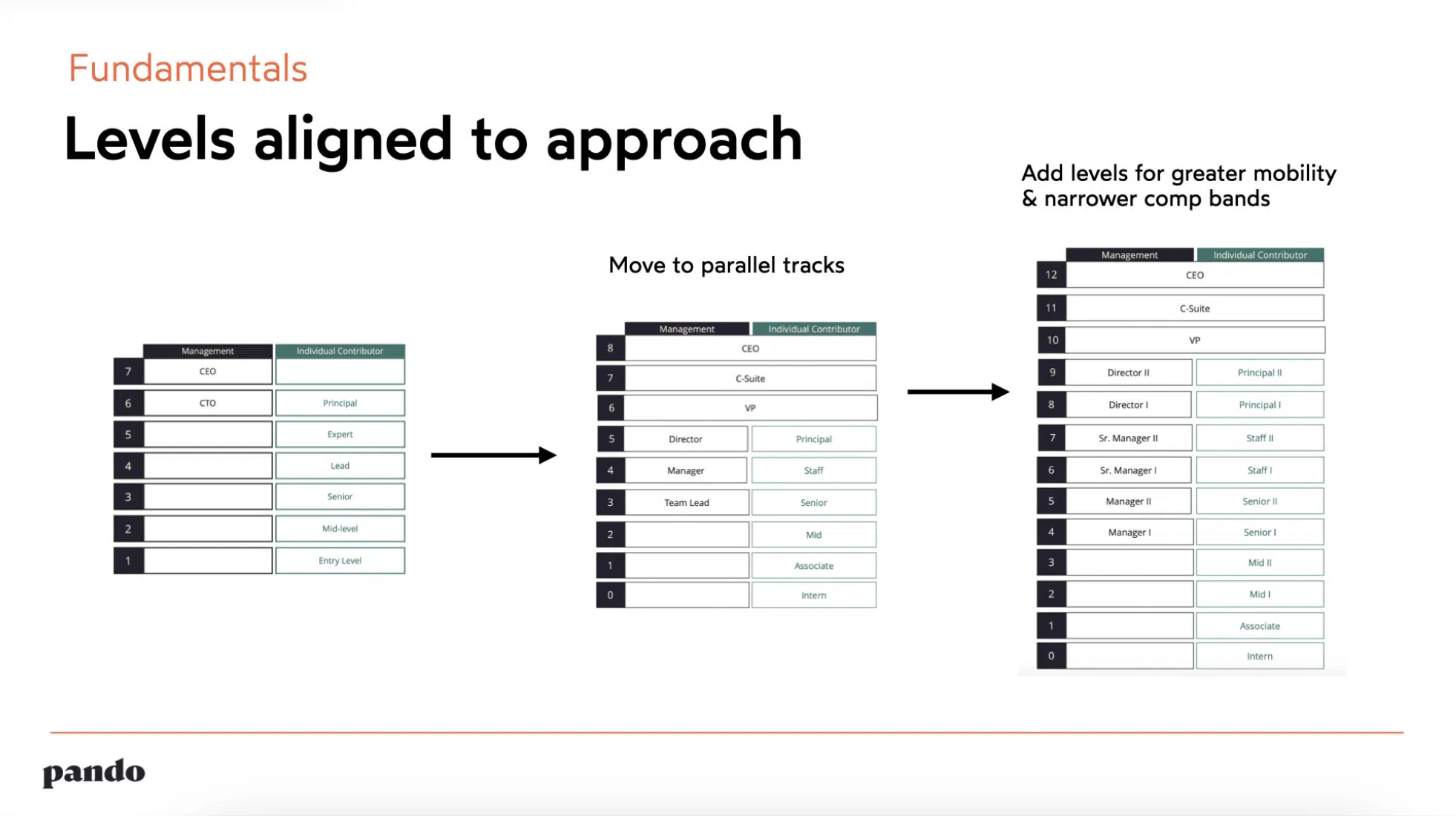Toggle CEO row in right table at level 12
Image resolution: width=1456 pixels, height=816 pixels.
tap(1192, 276)
